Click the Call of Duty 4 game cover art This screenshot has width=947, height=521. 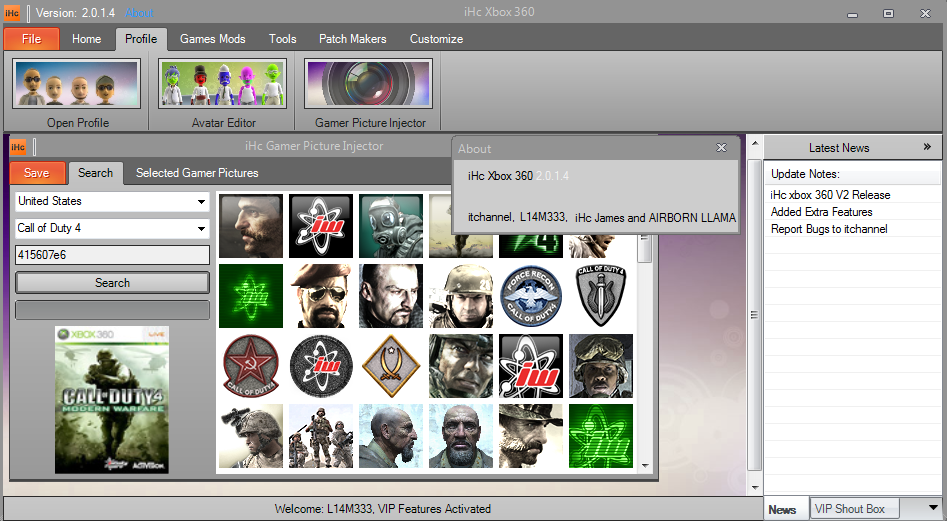click(x=112, y=400)
